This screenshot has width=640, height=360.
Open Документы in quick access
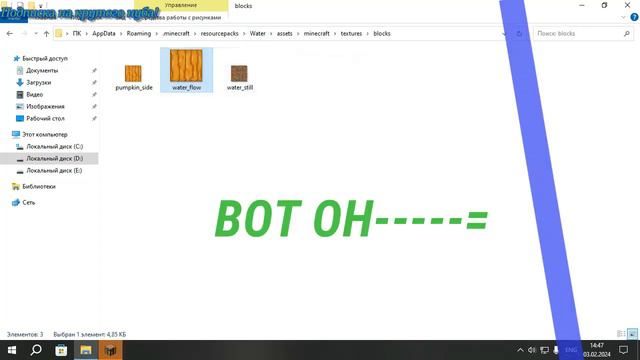coord(42,71)
